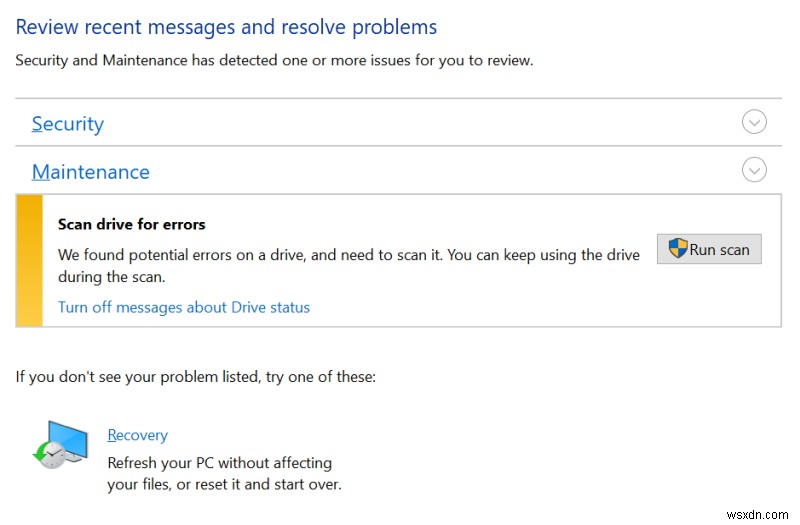
Task: Expand the Security section chevron
Action: click(x=754, y=122)
